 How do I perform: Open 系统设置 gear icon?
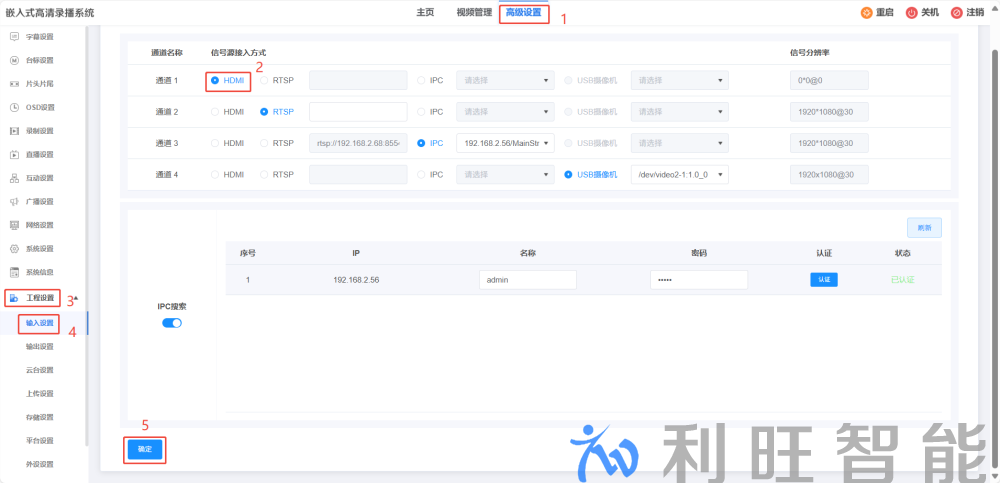pos(14,248)
